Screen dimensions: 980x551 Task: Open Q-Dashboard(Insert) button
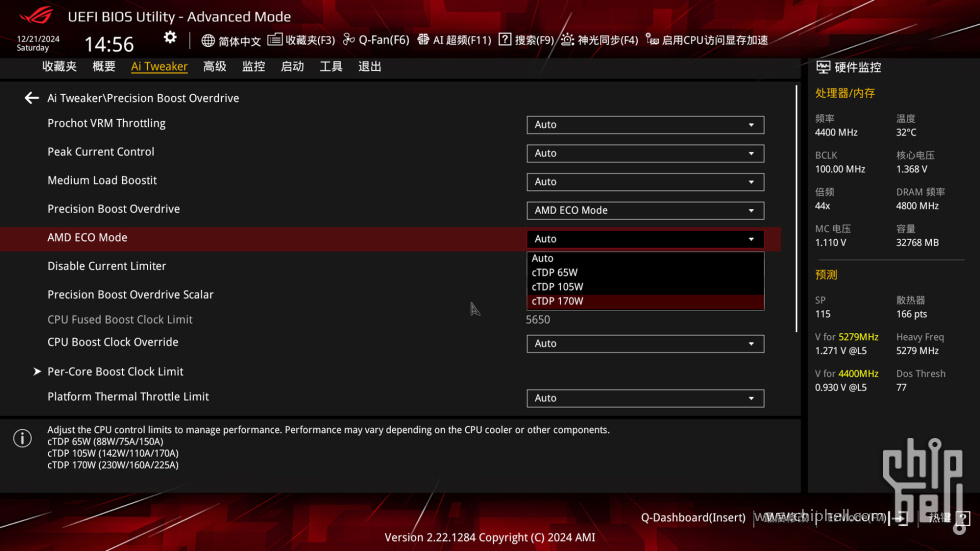pos(693,517)
